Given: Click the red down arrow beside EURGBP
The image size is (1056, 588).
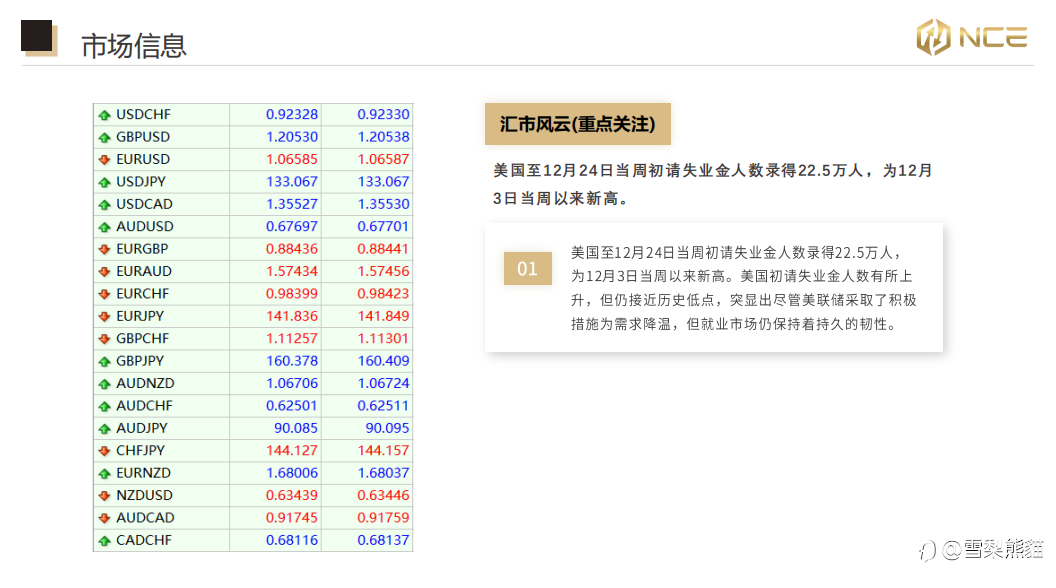Looking at the screenshot, I should tap(104, 249).
